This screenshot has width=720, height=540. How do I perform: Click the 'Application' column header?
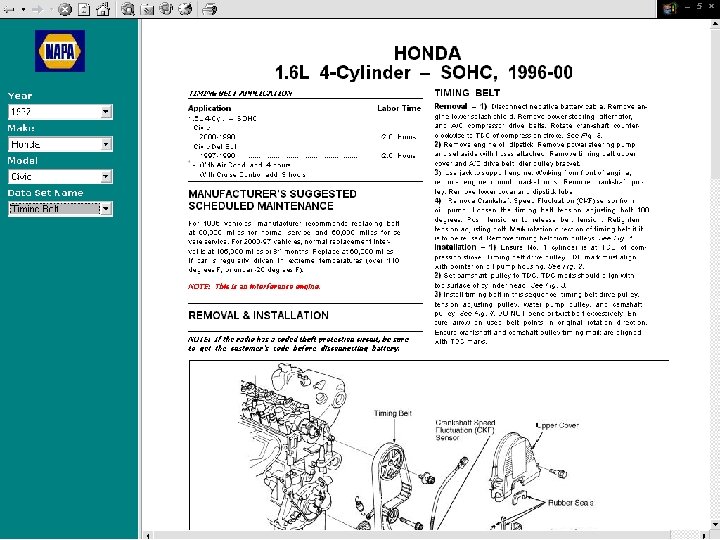click(x=209, y=108)
